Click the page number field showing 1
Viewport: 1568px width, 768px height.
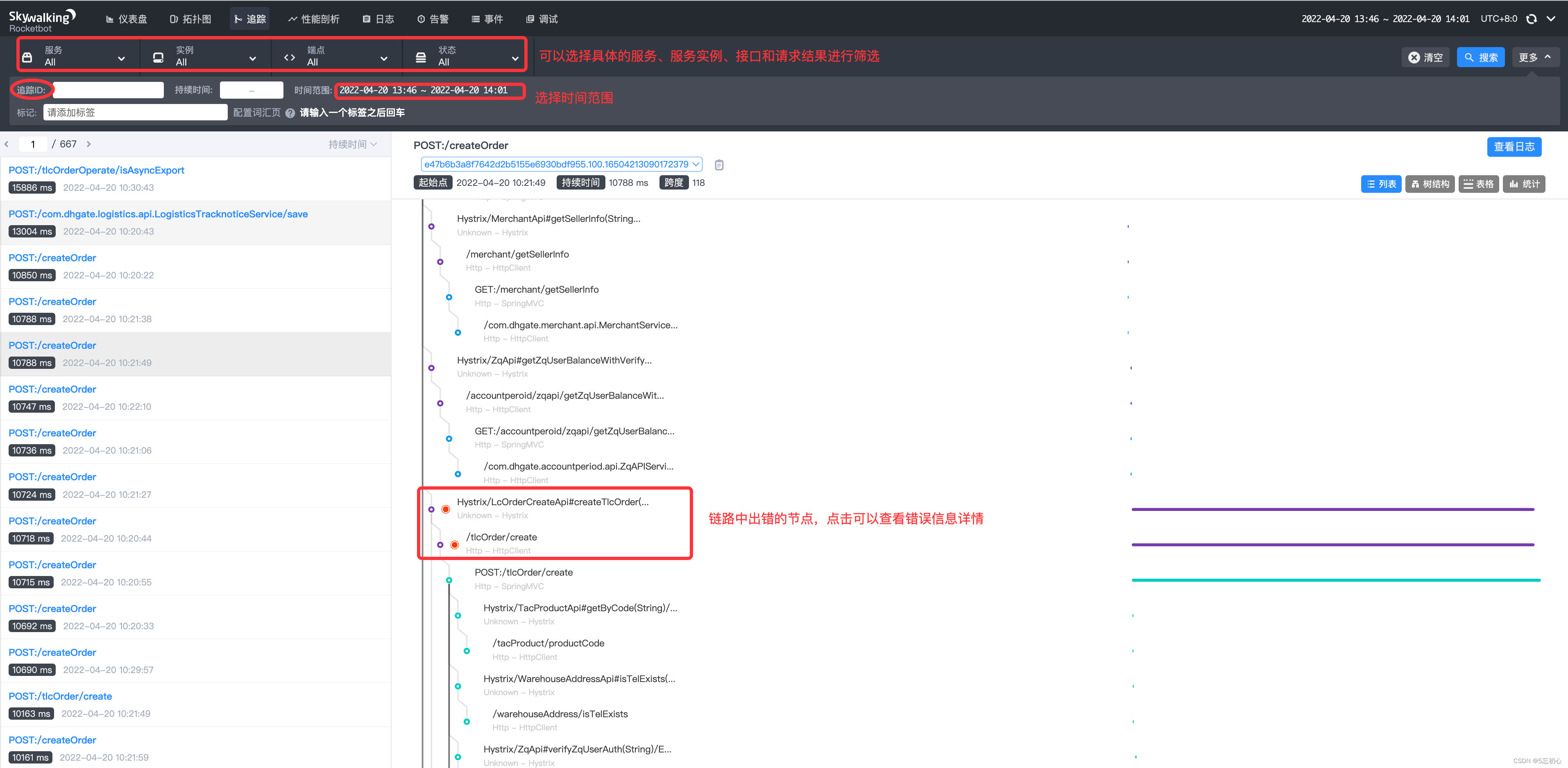pyautogui.click(x=33, y=144)
